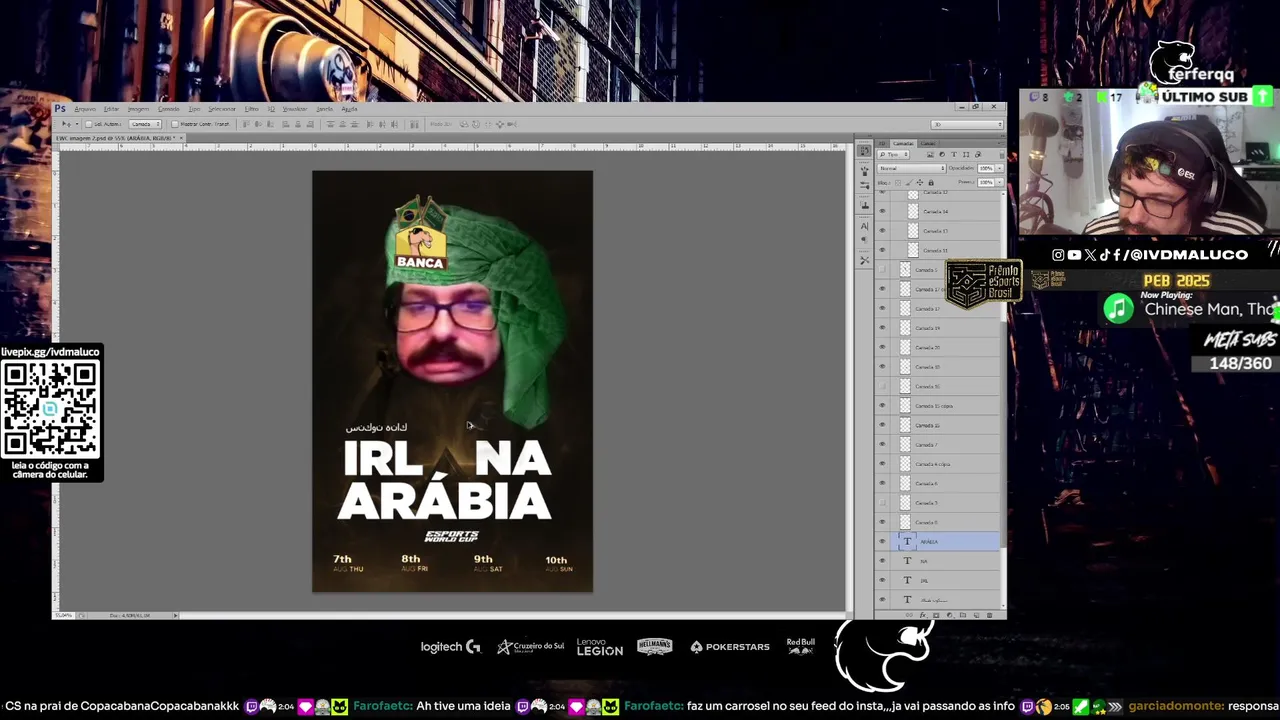The image size is (1280, 720).
Task: Open Layers panel flyout menu
Action: 1002,143
